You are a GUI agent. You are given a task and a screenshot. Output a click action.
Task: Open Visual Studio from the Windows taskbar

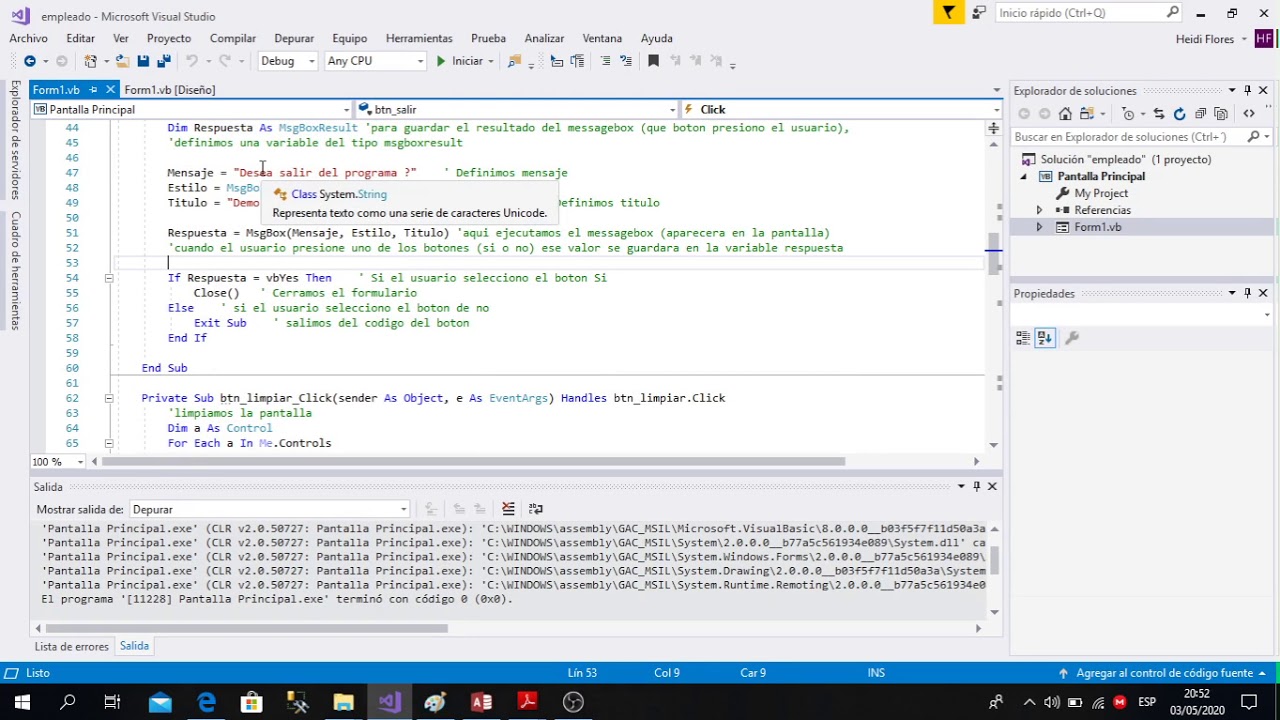(389, 702)
